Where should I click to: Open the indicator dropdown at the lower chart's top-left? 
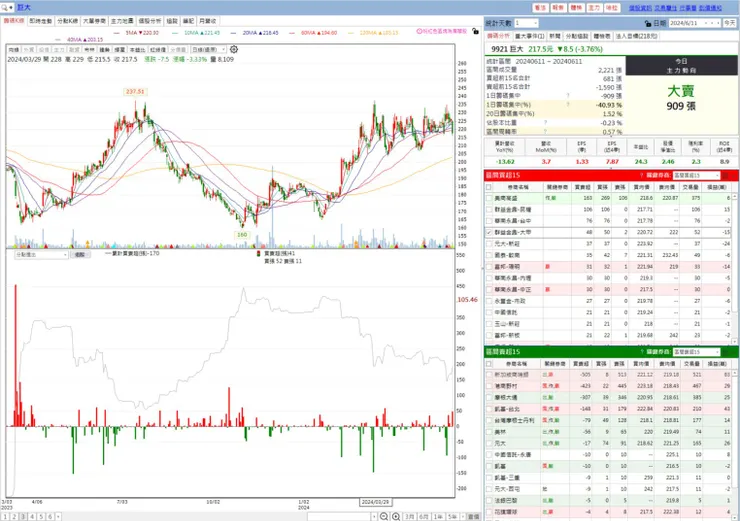(x=42, y=254)
